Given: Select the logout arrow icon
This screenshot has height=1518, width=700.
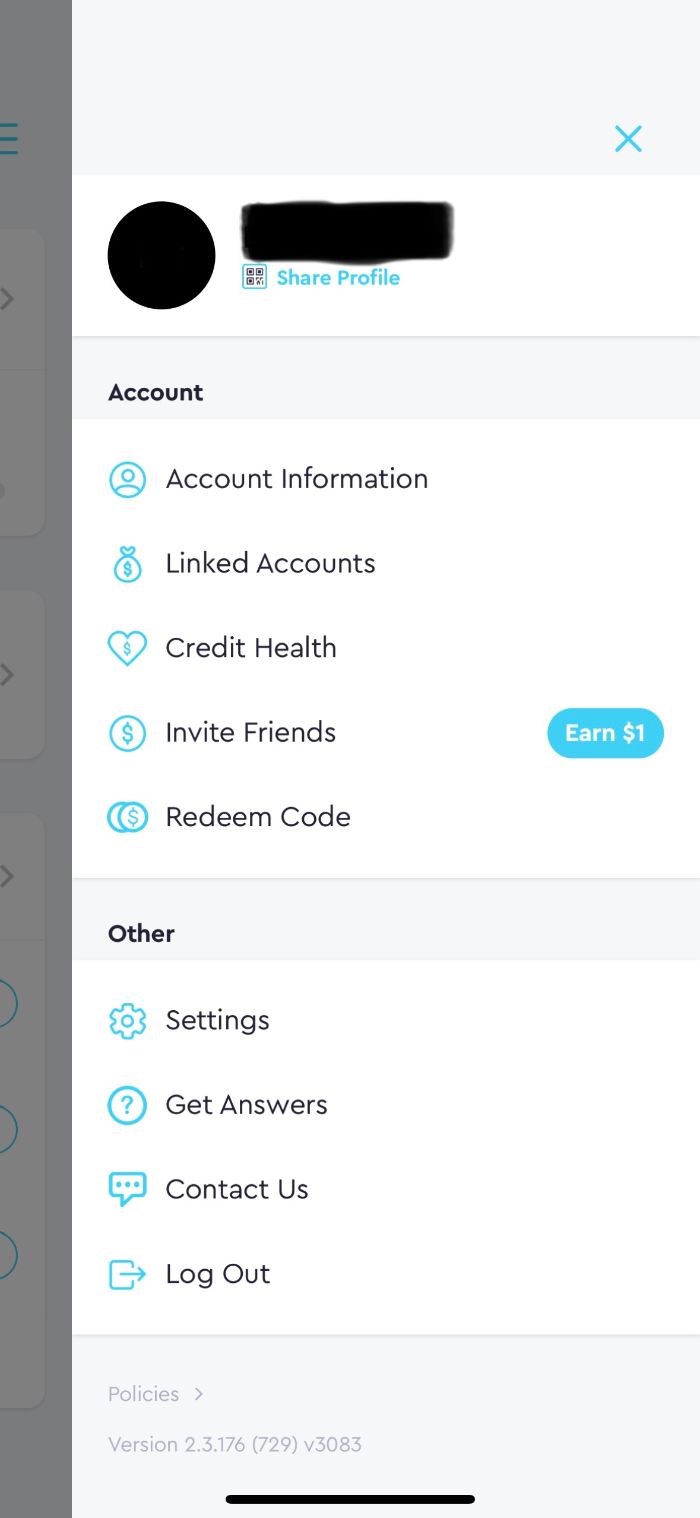Looking at the screenshot, I should coord(127,1274).
